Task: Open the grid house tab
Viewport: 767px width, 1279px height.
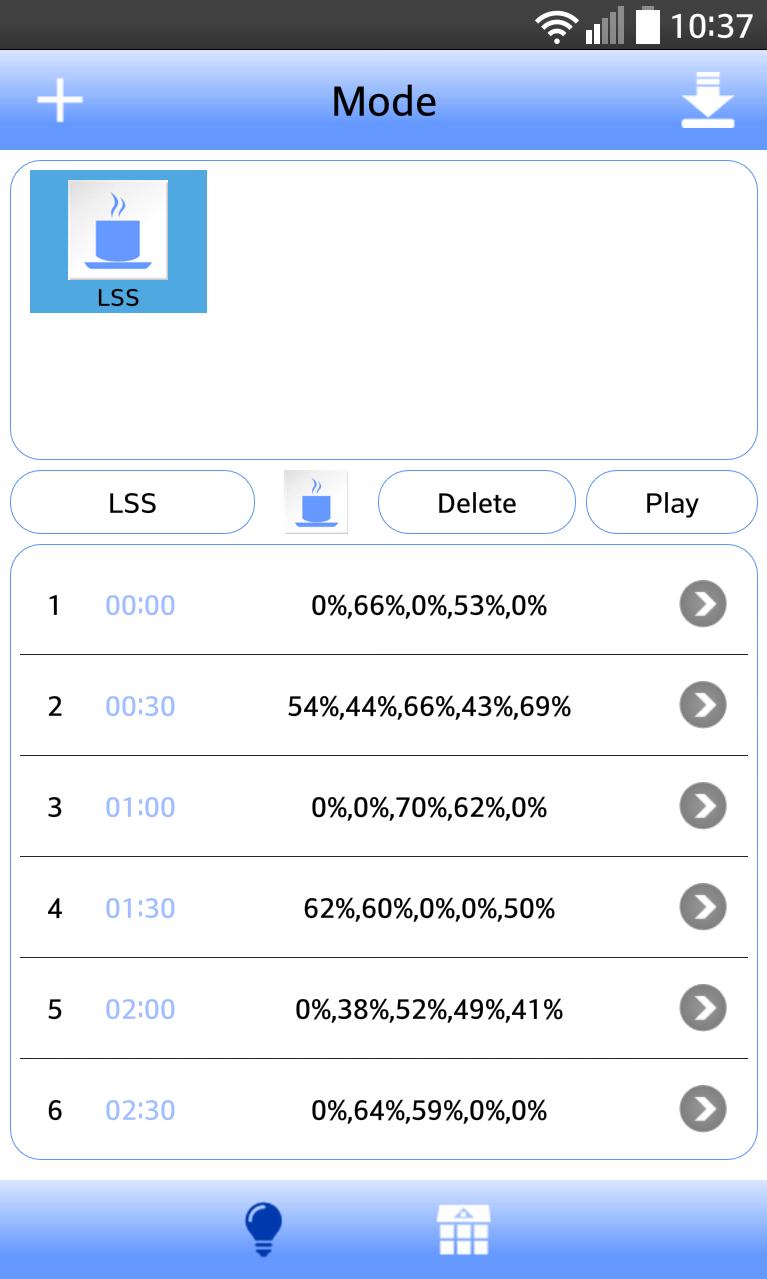Action: point(464,1229)
